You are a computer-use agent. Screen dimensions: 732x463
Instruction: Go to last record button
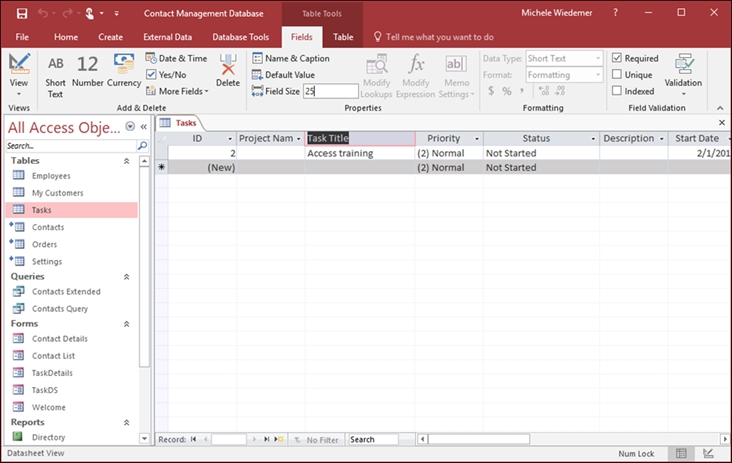(x=266, y=439)
